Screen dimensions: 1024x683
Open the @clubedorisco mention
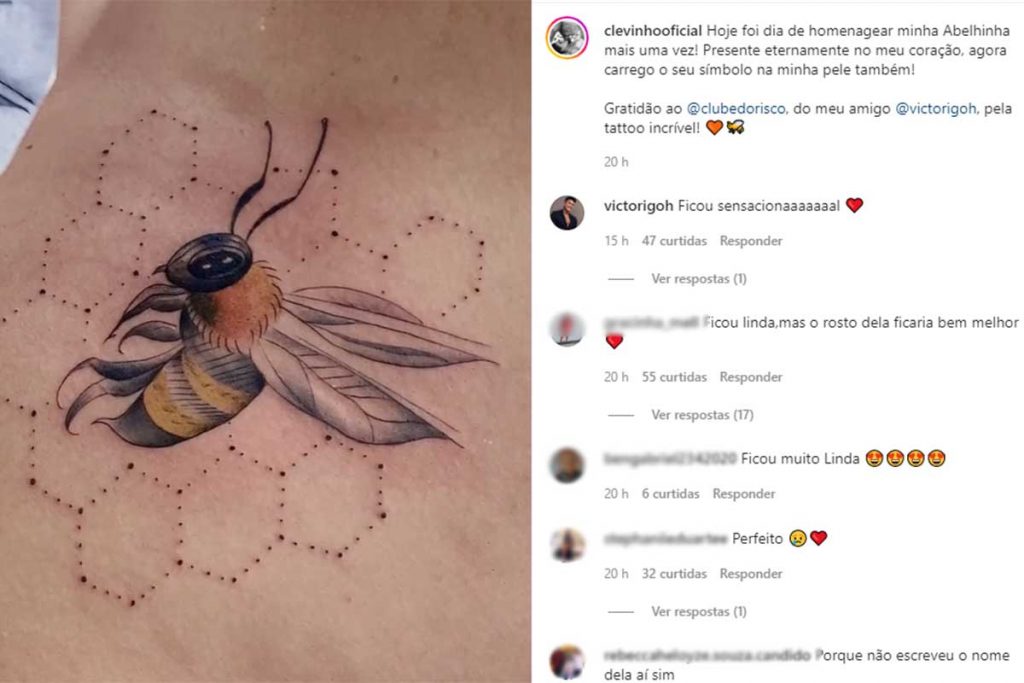[x=736, y=108]
